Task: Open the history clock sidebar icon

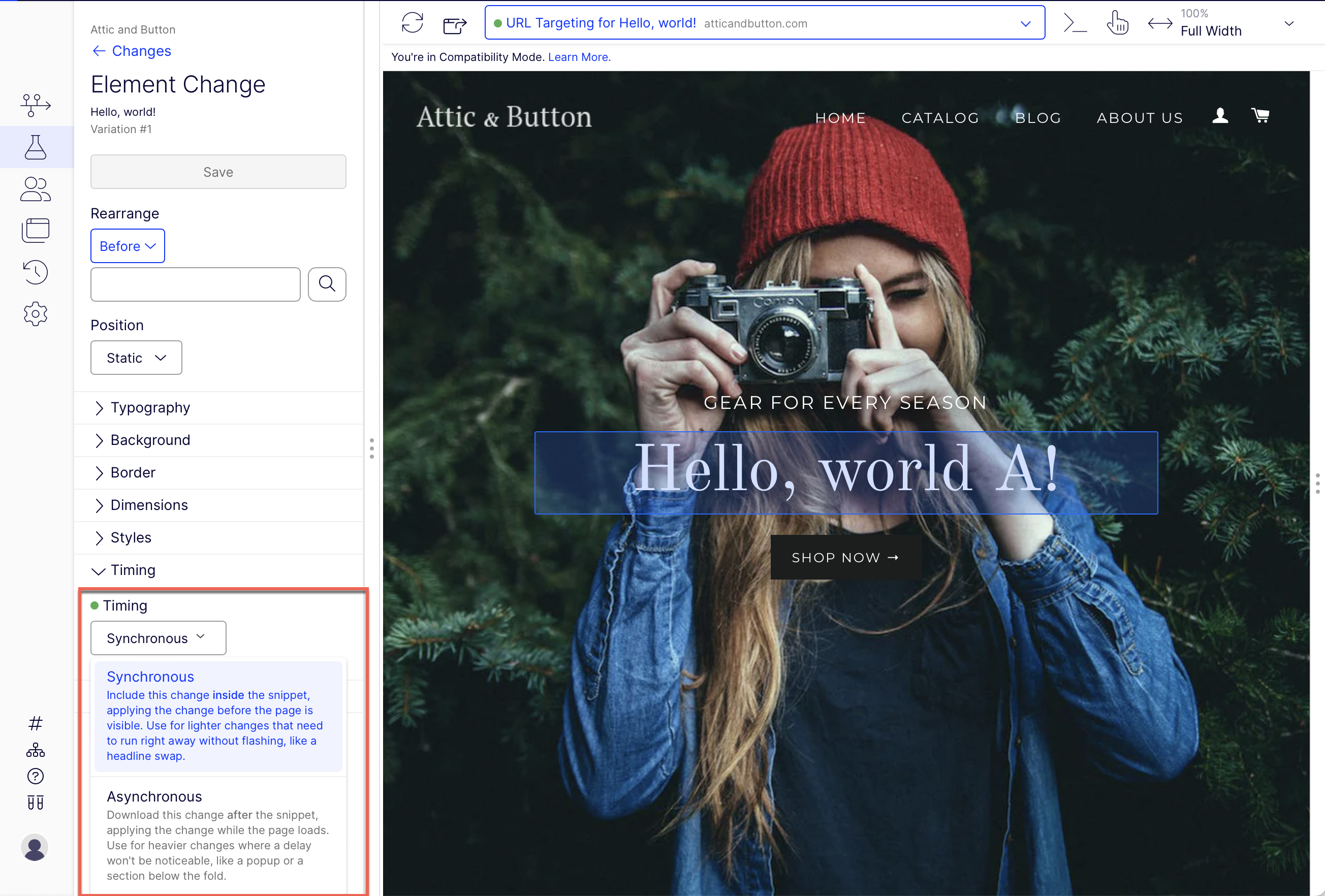Action: tap(36, 272)
